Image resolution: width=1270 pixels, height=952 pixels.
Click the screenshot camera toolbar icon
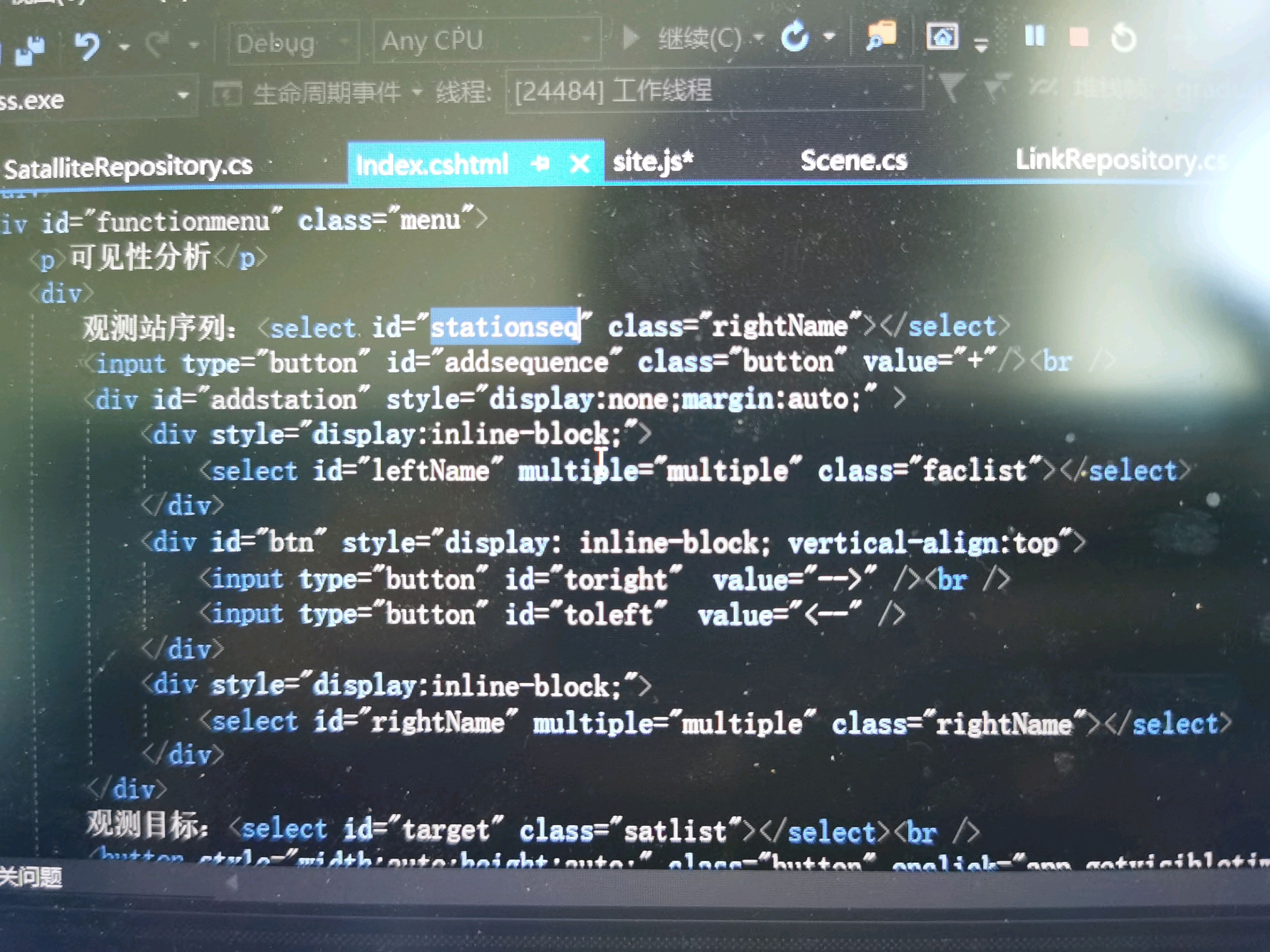tap(942, 37)
